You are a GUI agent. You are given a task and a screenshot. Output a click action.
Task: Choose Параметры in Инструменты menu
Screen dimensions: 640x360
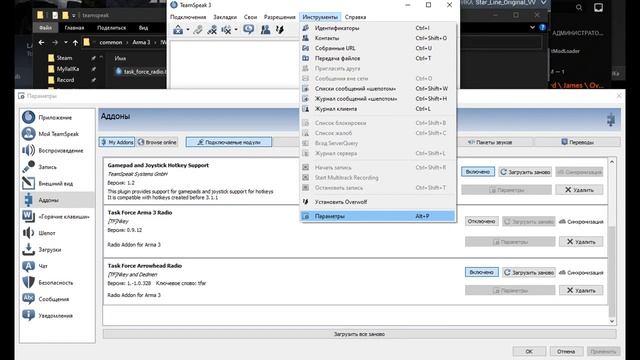tap(378, 216)
